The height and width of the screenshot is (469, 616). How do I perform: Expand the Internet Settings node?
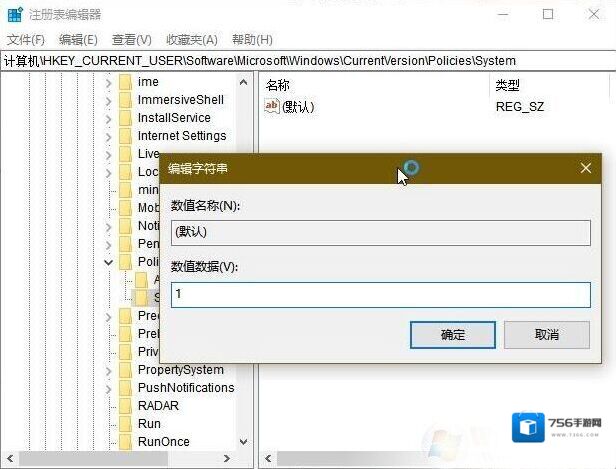pyautogui.click(x=108, y=137)
